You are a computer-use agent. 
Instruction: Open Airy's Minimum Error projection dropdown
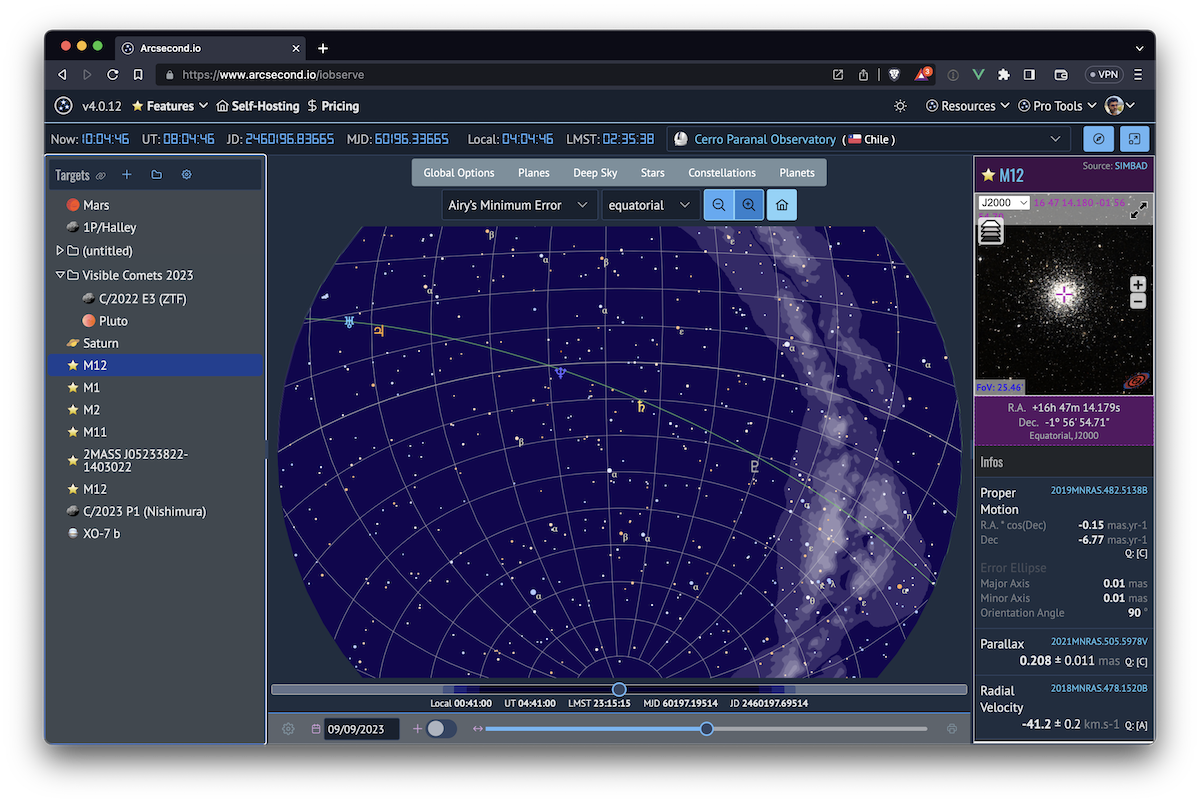click(x=519, y=205)
